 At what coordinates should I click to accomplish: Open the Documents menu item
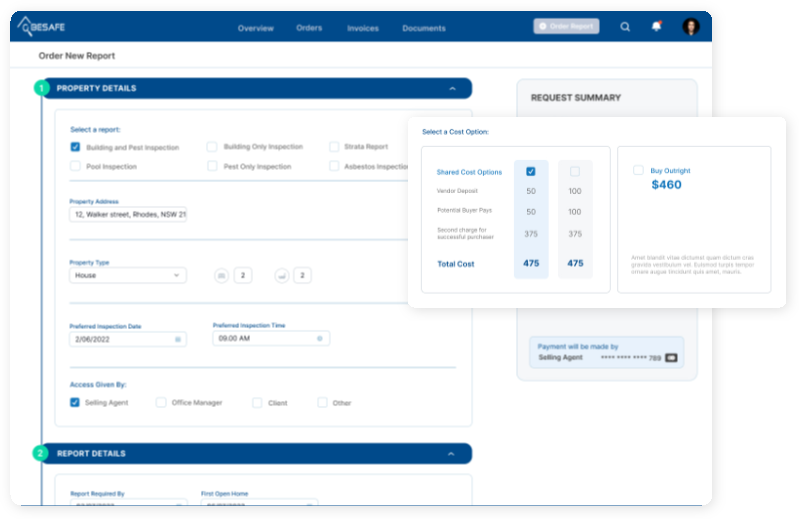(x=423, y=28)
